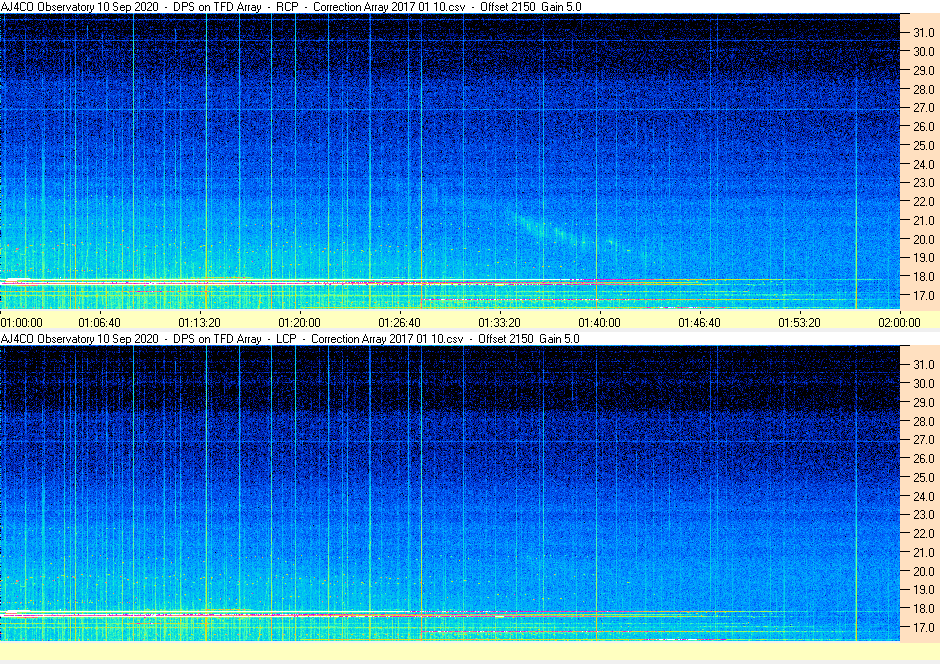Image resolution: width=940 pixels, height=664 pixels.
Task: Select the 01:46:40 time axis label
Action: tap(700, 322)
